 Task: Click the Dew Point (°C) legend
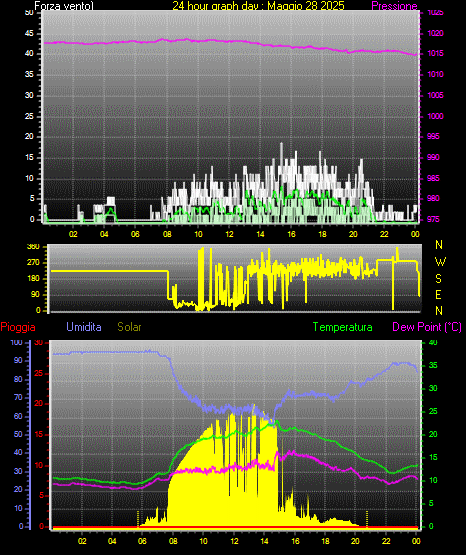[x=427, y=327]
